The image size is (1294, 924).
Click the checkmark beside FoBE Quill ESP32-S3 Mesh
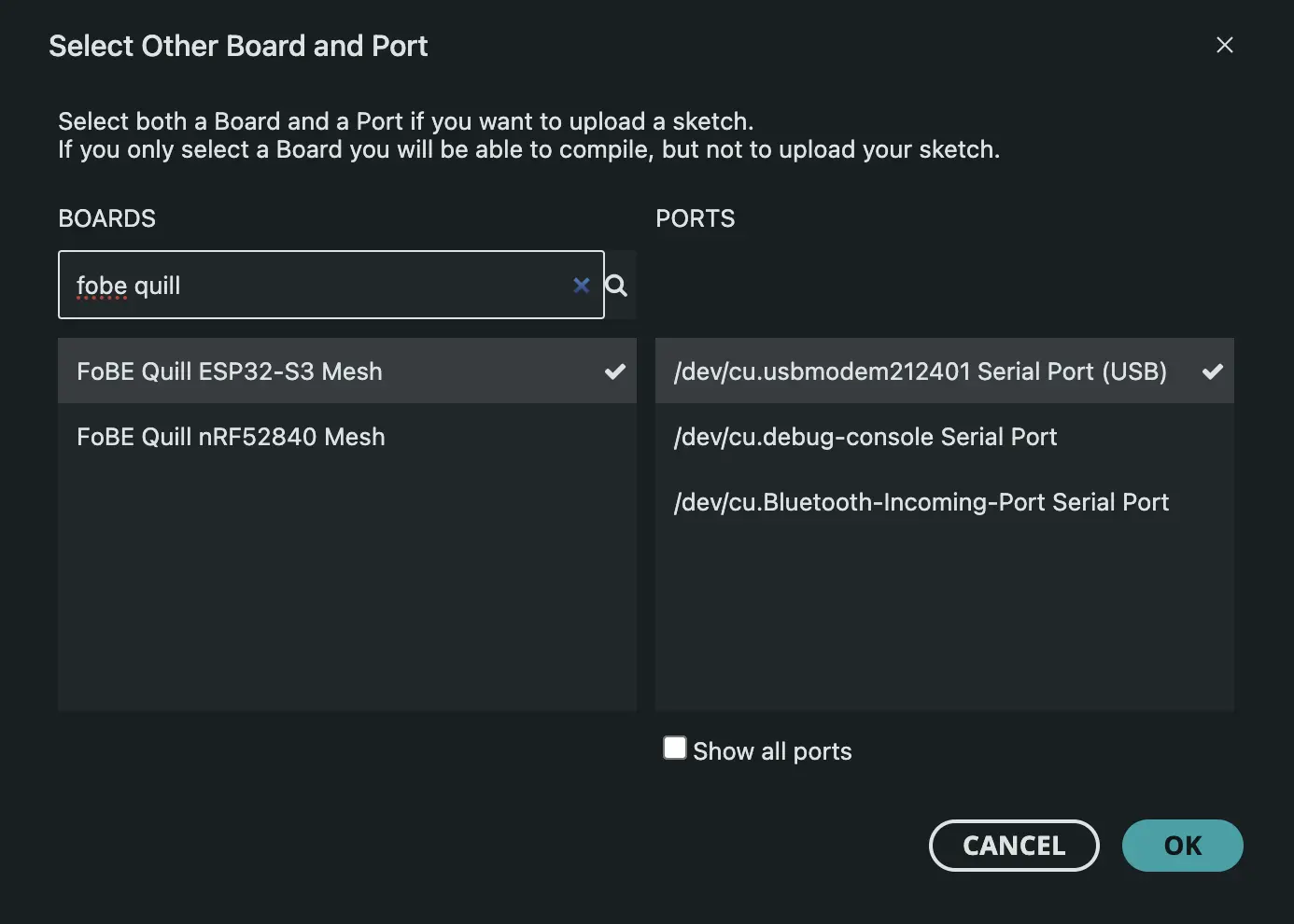tap(614, 371)
